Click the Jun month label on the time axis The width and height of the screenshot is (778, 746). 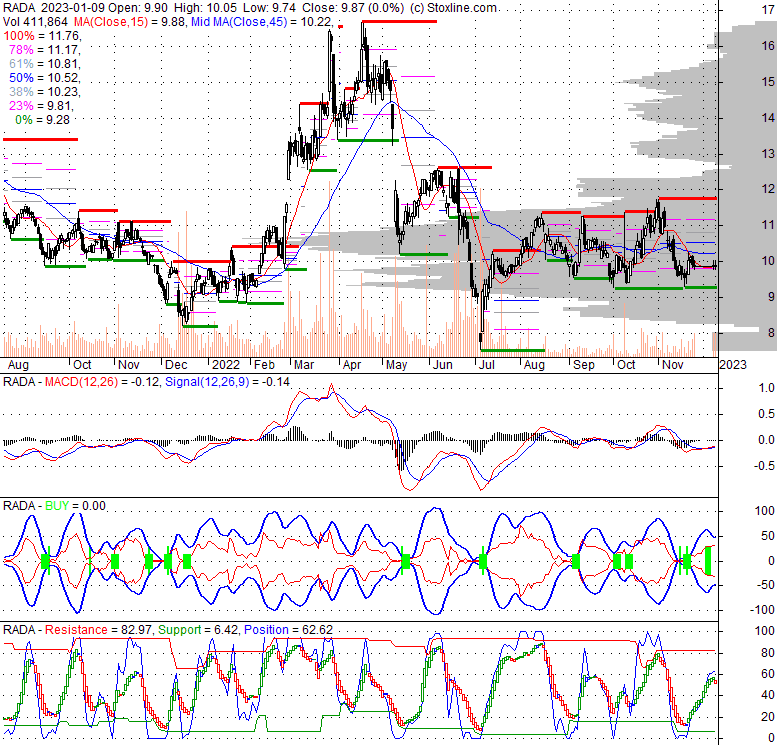[443, 365]
